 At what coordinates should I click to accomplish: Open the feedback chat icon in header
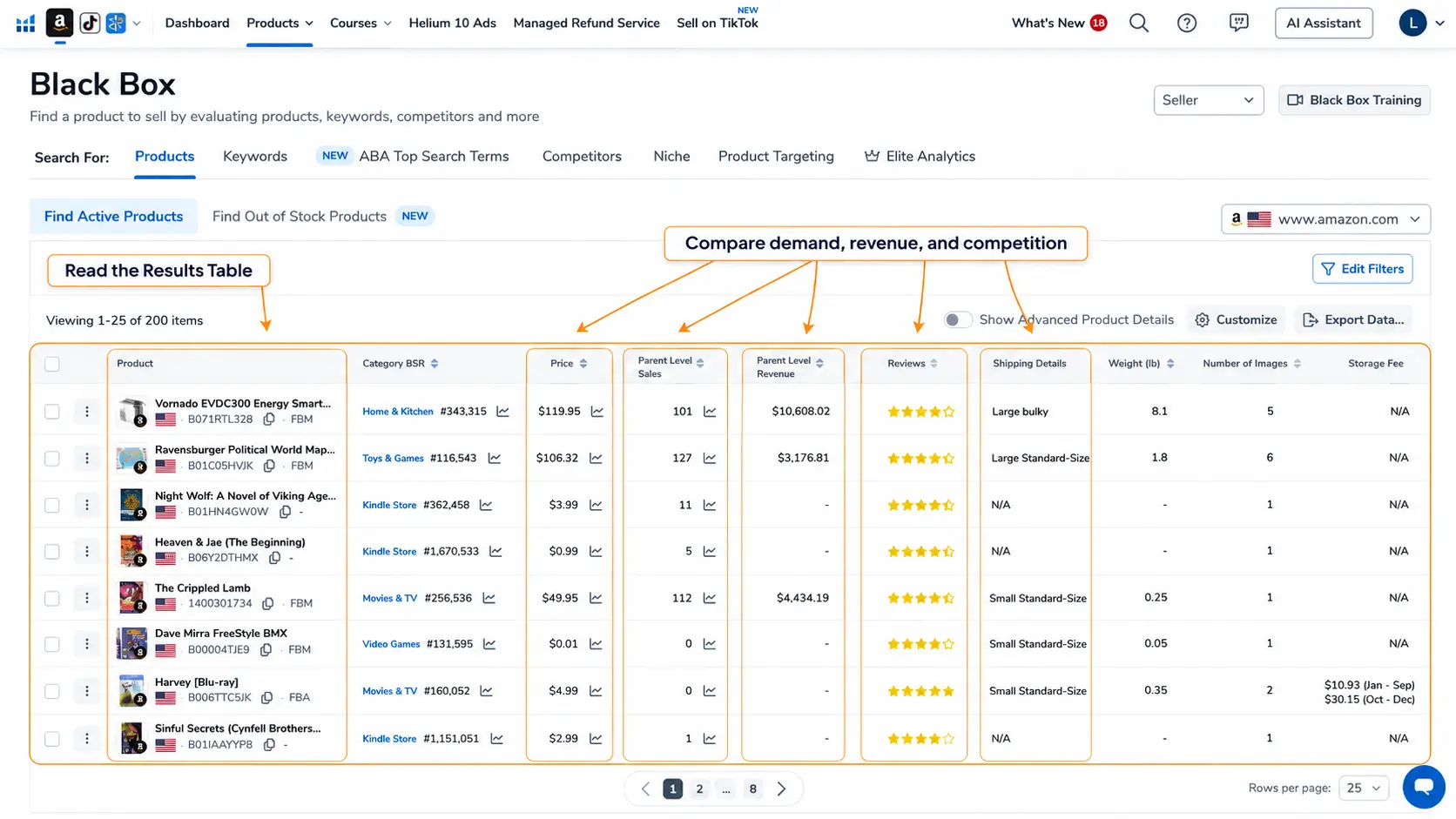tap(1238, 23)
